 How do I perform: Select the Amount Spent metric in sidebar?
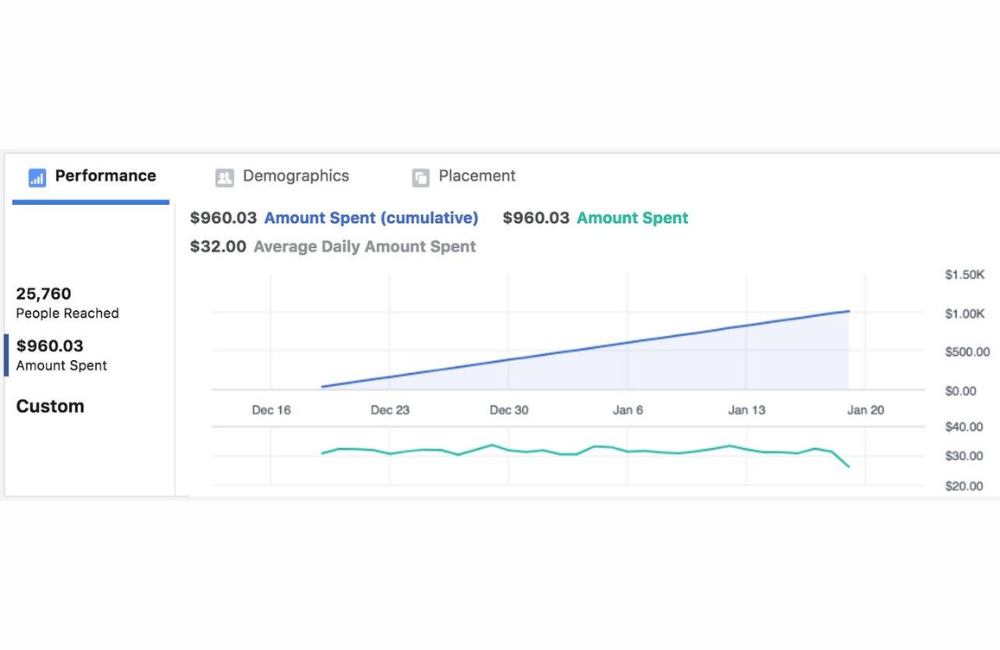point(62,355)
